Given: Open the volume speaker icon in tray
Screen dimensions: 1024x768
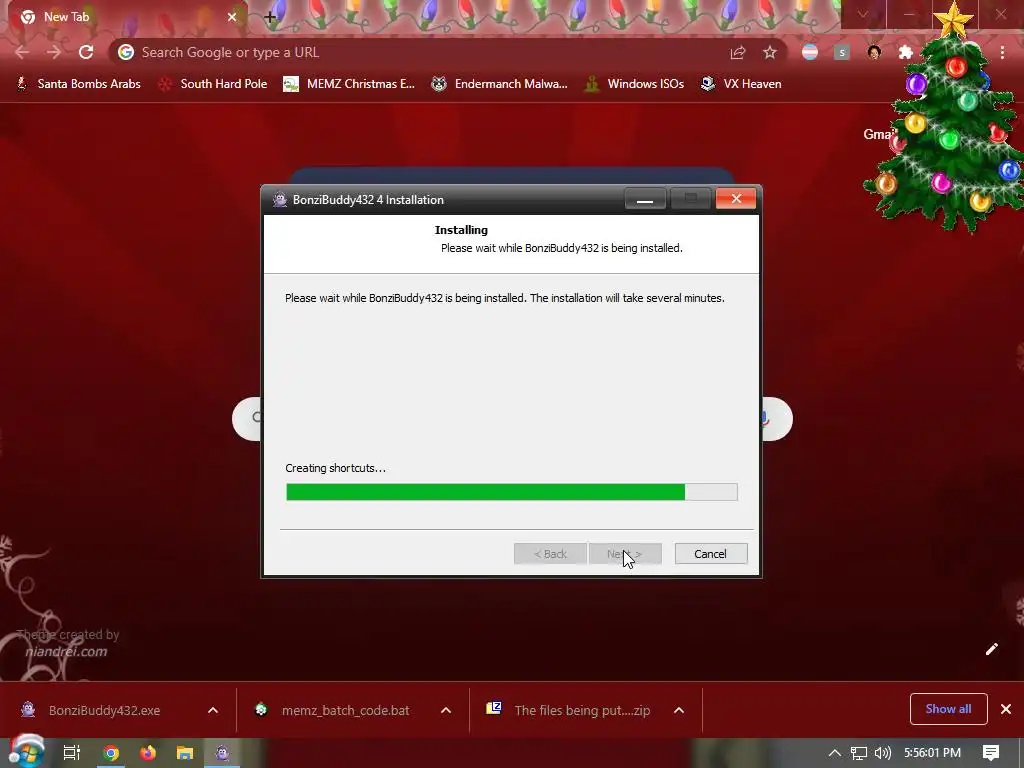Looking at the screenshot, I should pos(883,753).
